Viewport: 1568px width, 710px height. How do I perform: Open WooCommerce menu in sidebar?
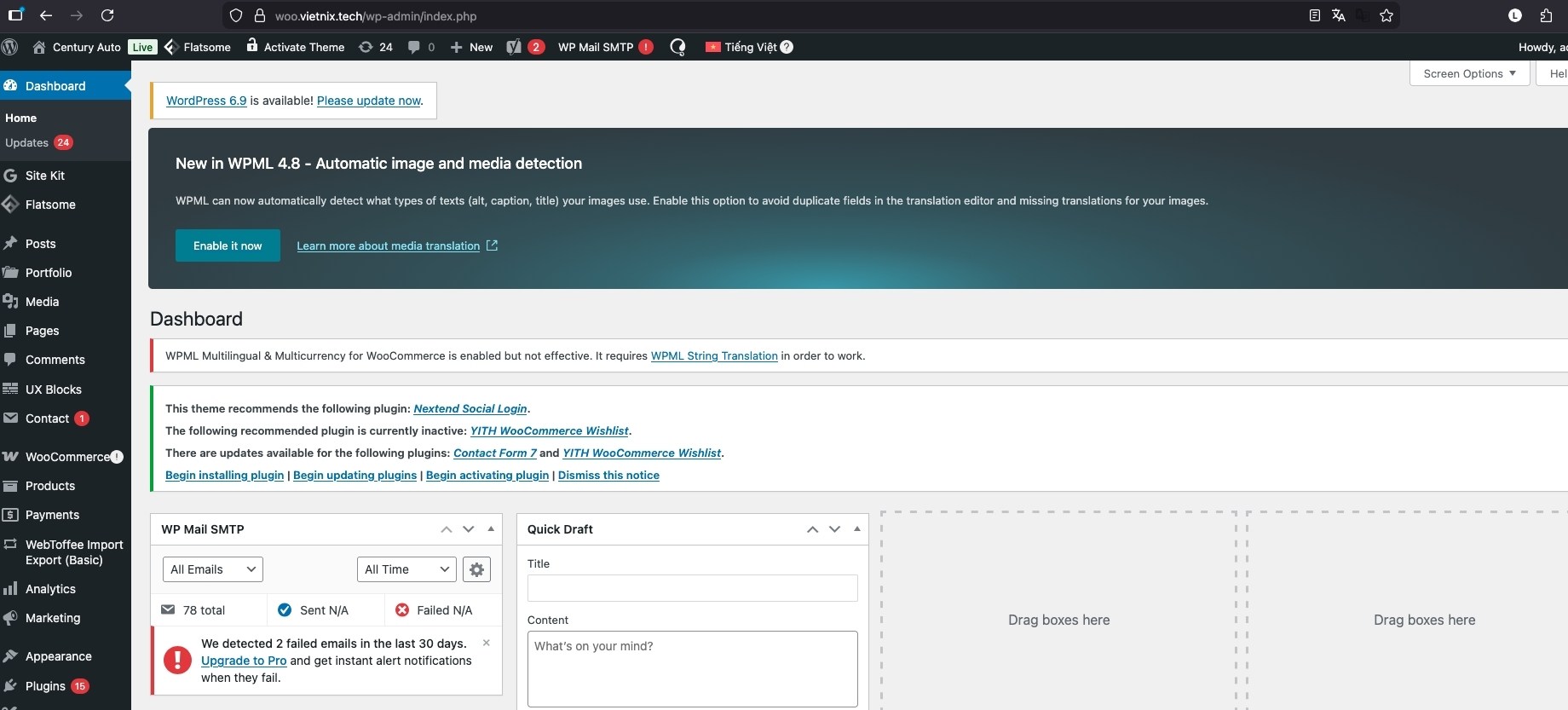[x=66, y=457]
